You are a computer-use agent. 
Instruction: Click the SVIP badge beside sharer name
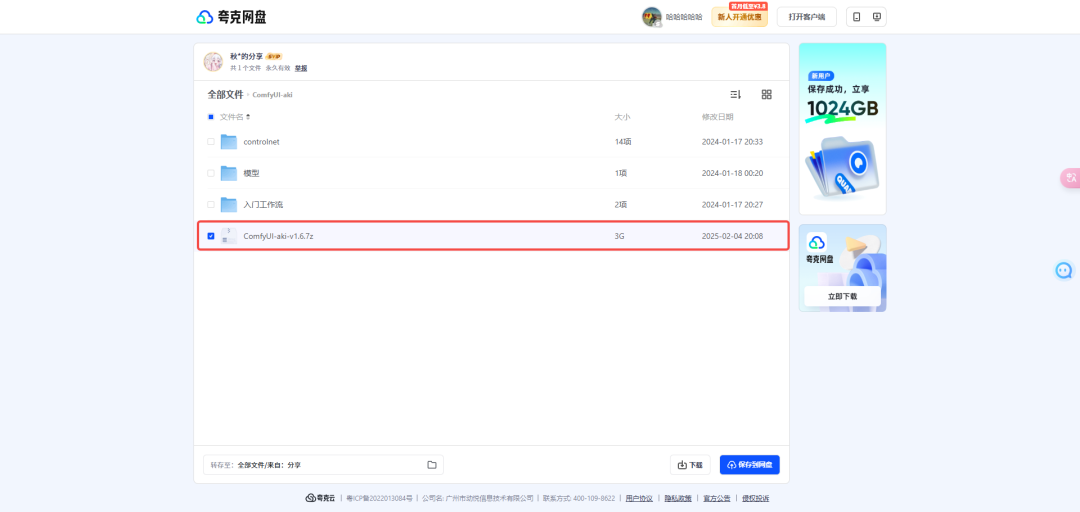(x=273, y=57)
